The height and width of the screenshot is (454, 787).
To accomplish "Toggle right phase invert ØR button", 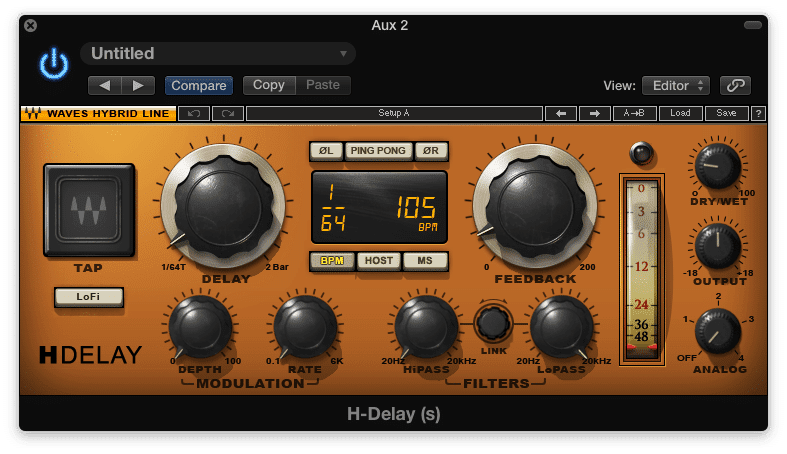I will [x=431, y=150].
